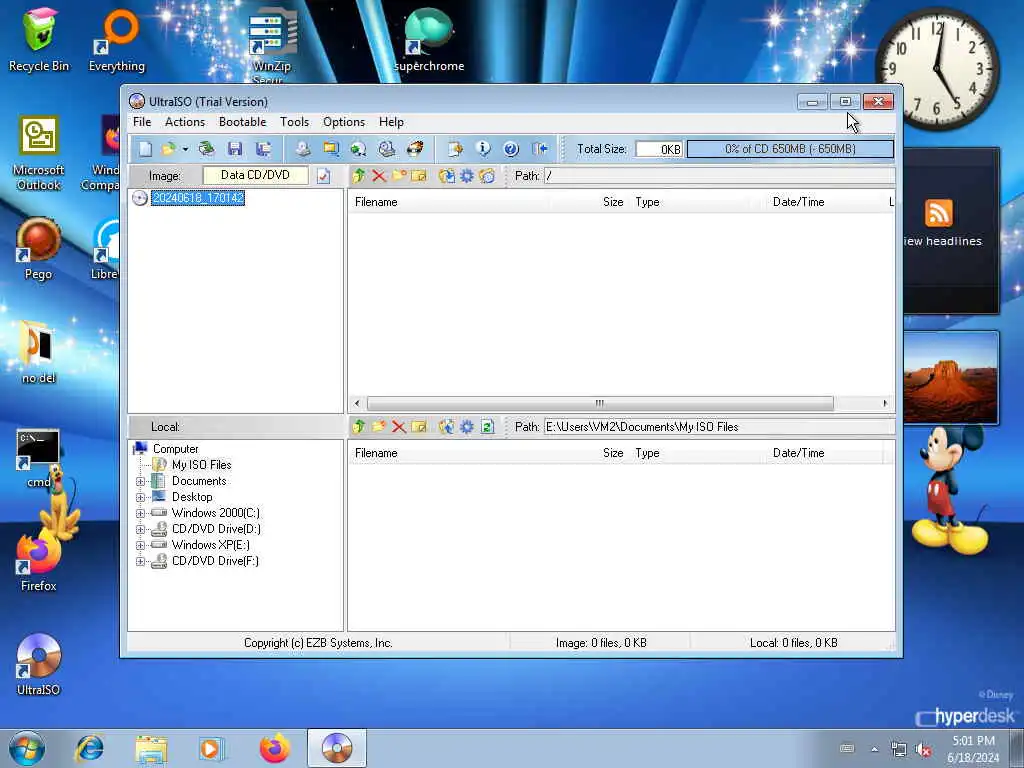The width and height of the screenshot is (1024, 768).
Task: Open the File menu
Action: (142, 122)
